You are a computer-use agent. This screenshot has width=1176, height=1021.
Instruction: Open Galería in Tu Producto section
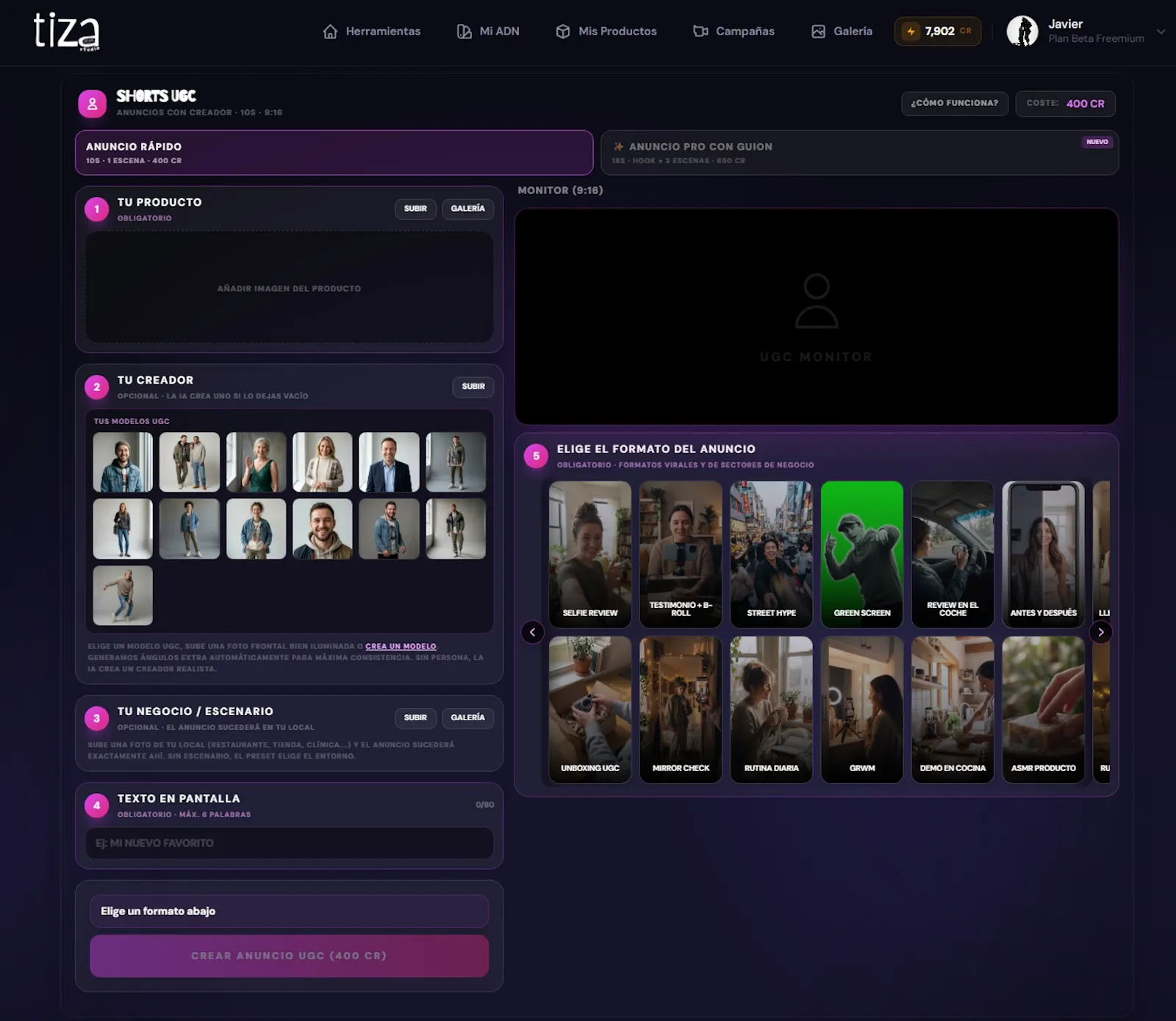[468, 209]
